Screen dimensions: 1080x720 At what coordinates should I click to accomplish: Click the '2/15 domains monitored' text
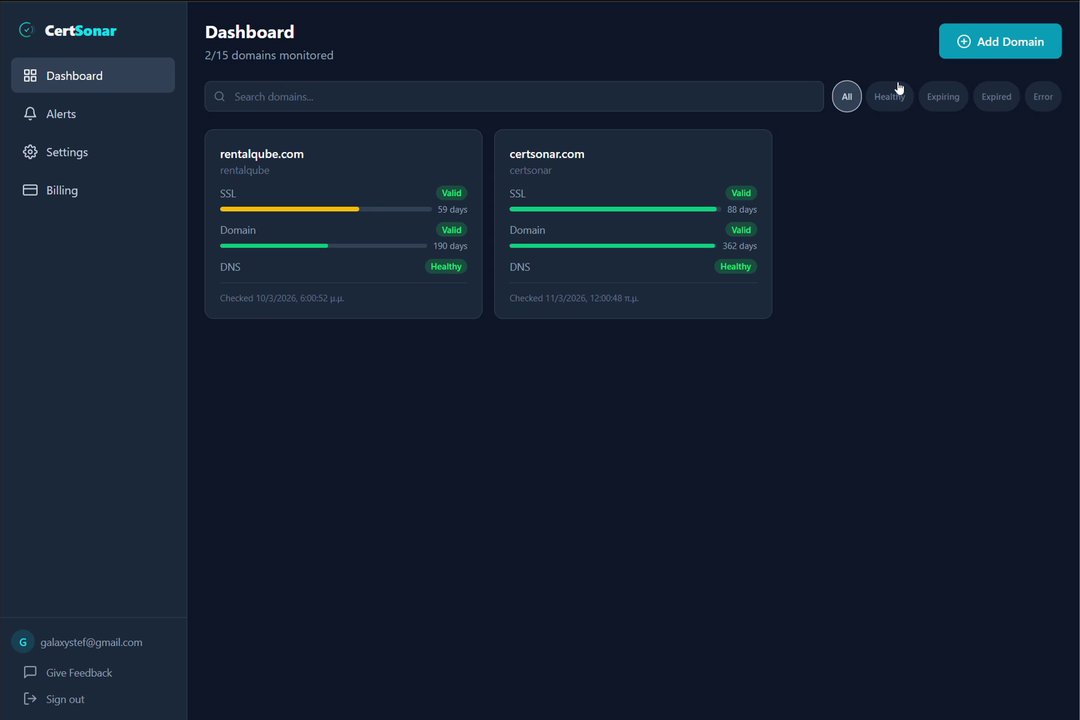[269, 55]
